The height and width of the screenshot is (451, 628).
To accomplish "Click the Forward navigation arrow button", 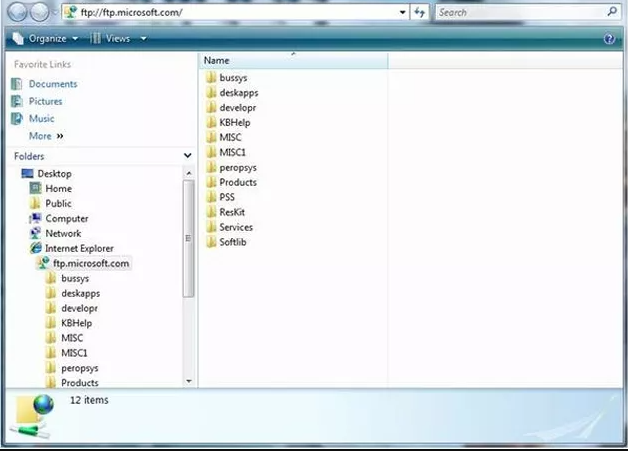I will [39, 12].
